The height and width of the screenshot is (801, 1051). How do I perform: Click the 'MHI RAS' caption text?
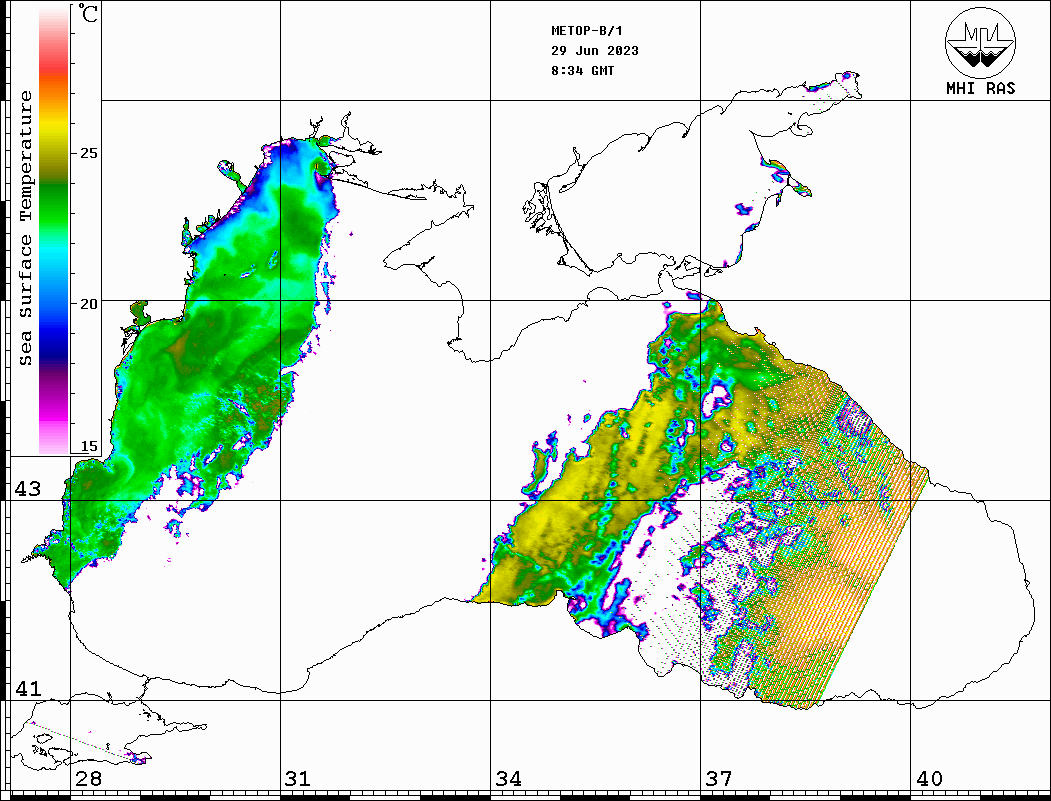981,88
